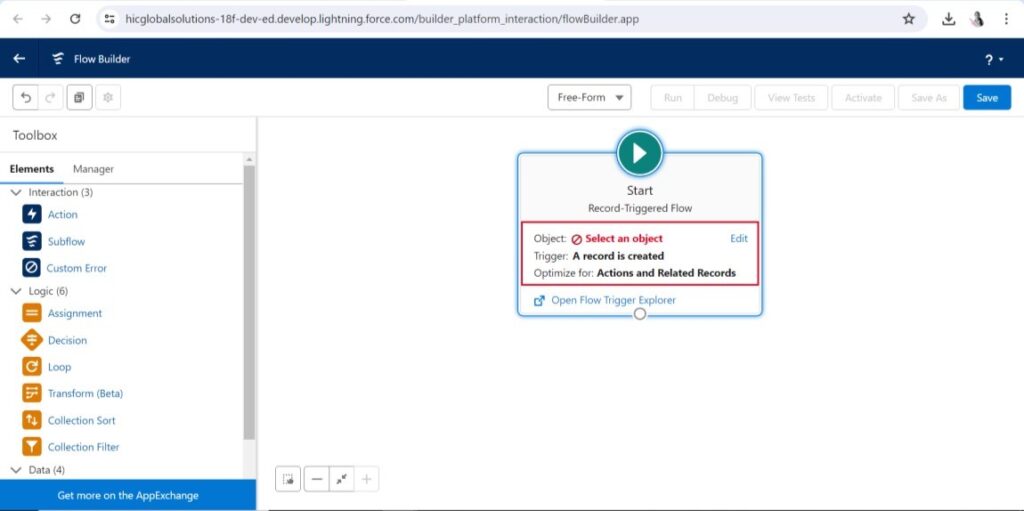Click the Collection Sort element icon
Image resolution: width=1024 pixels, height=511 pixels.
point(31,420)
